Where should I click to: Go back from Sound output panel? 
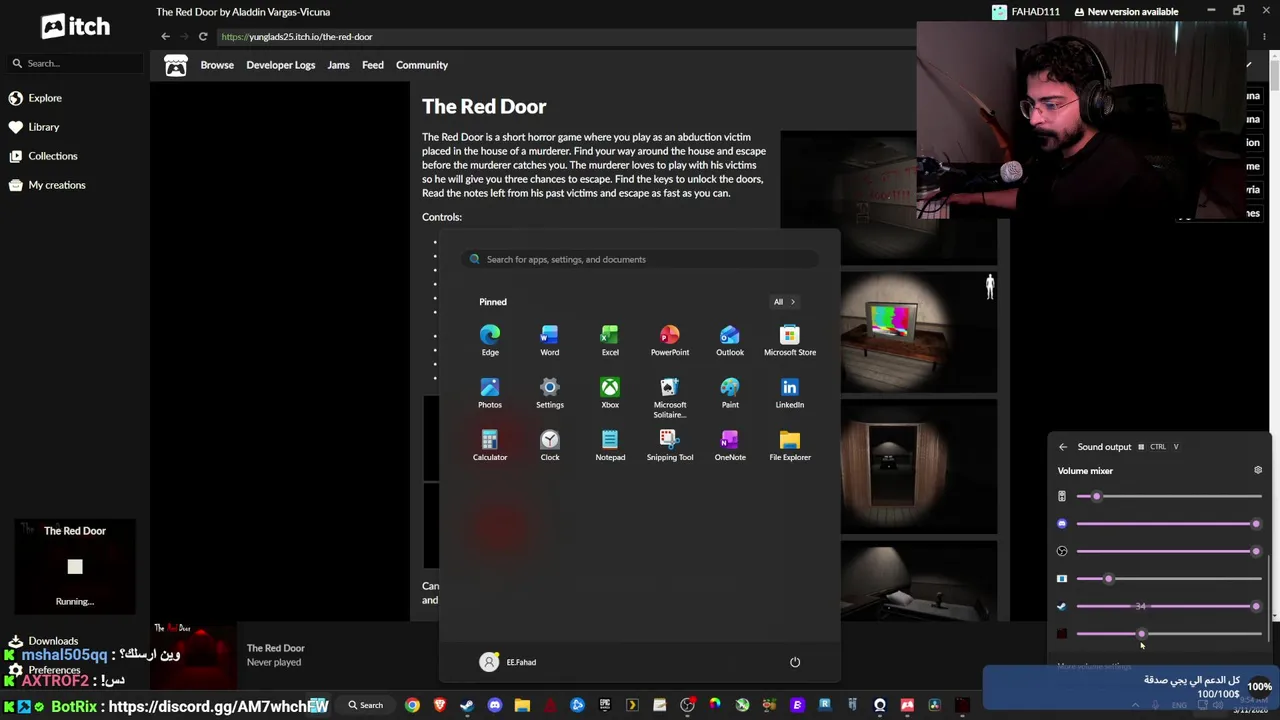click(x=1063, y=447)
